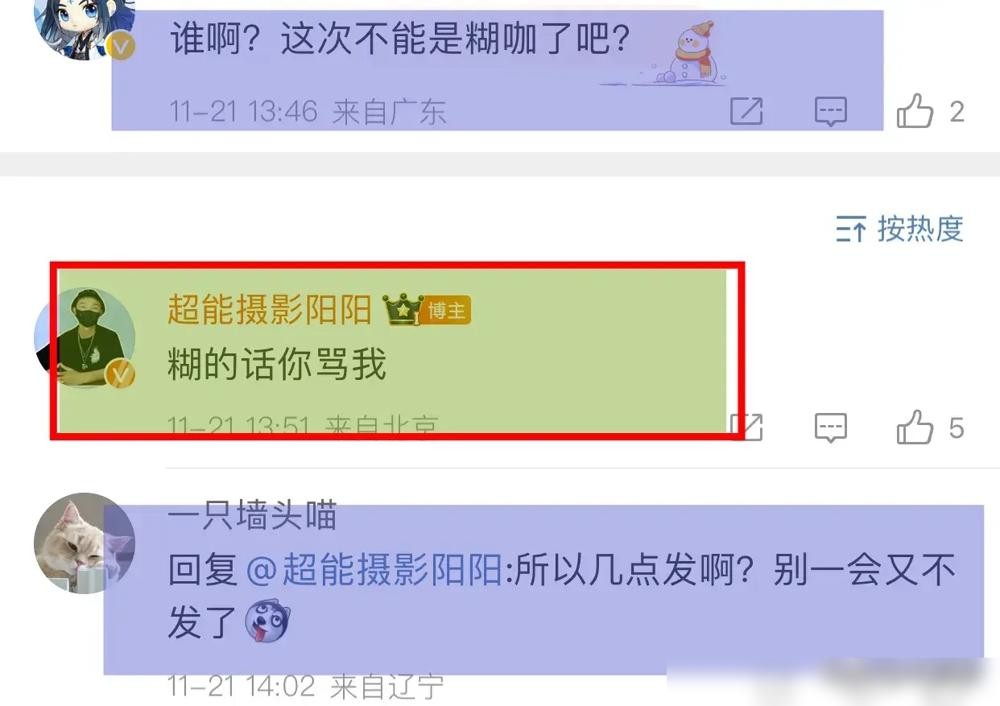
Task: Tap the dog emoji after 发了
Action: [x=268, y=621]
